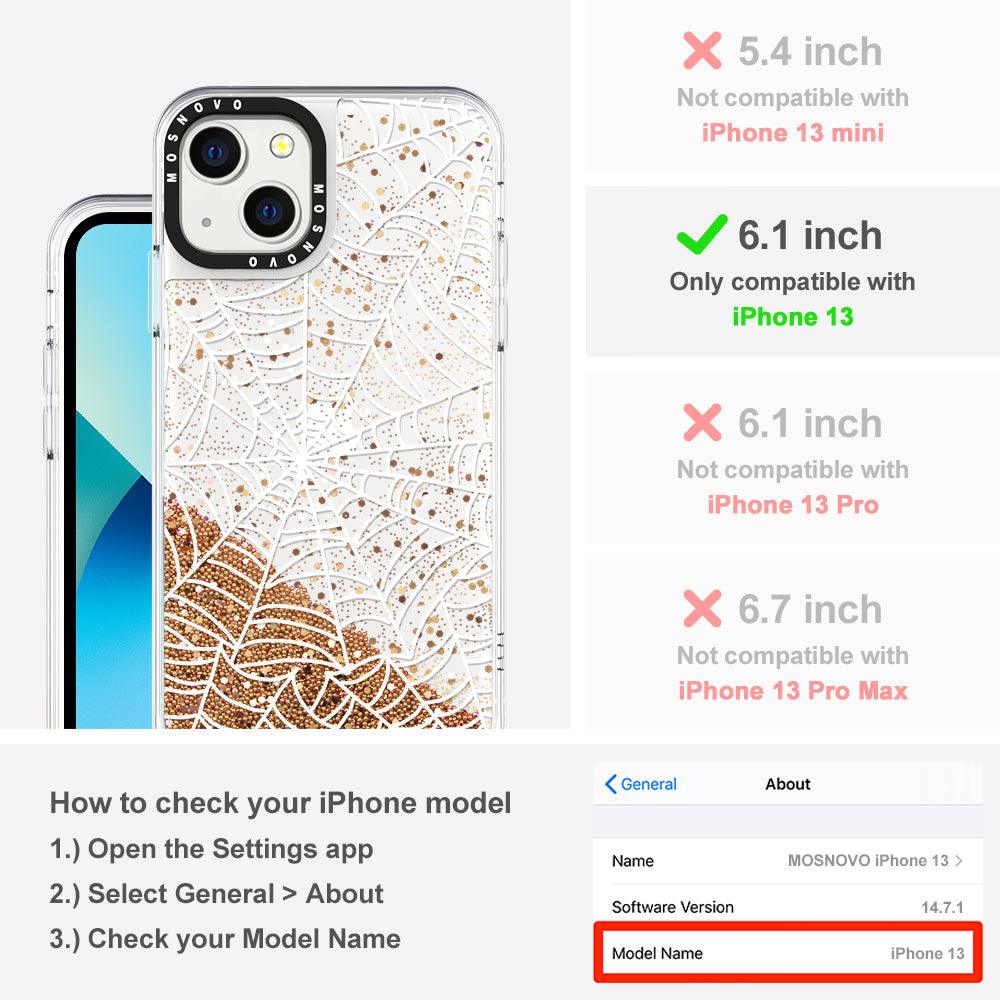
Task: Click the red X for iPhone 13 Pro size
Action: (702, 422)
